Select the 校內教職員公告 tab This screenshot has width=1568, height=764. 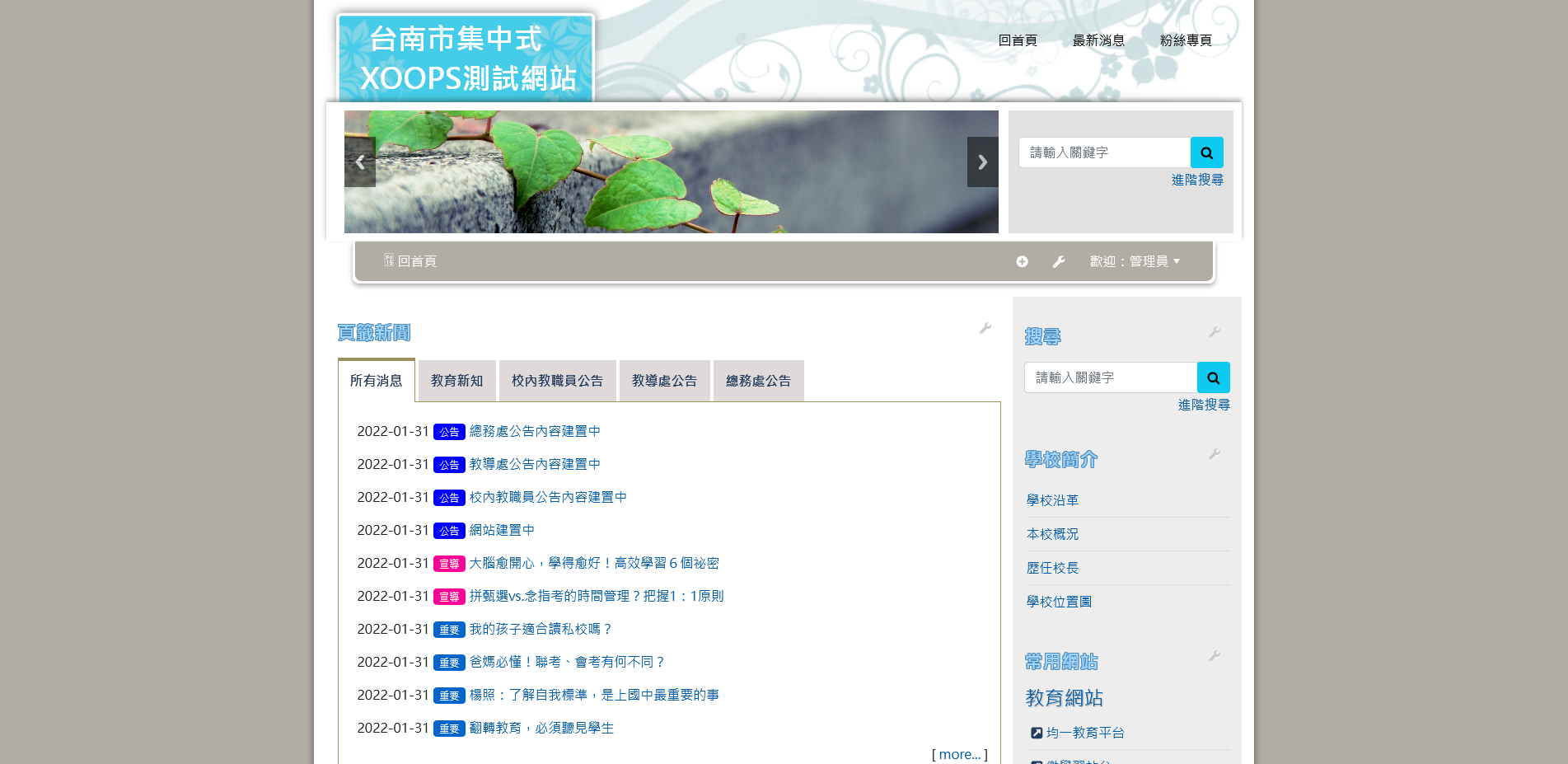(x=557, y=381)
